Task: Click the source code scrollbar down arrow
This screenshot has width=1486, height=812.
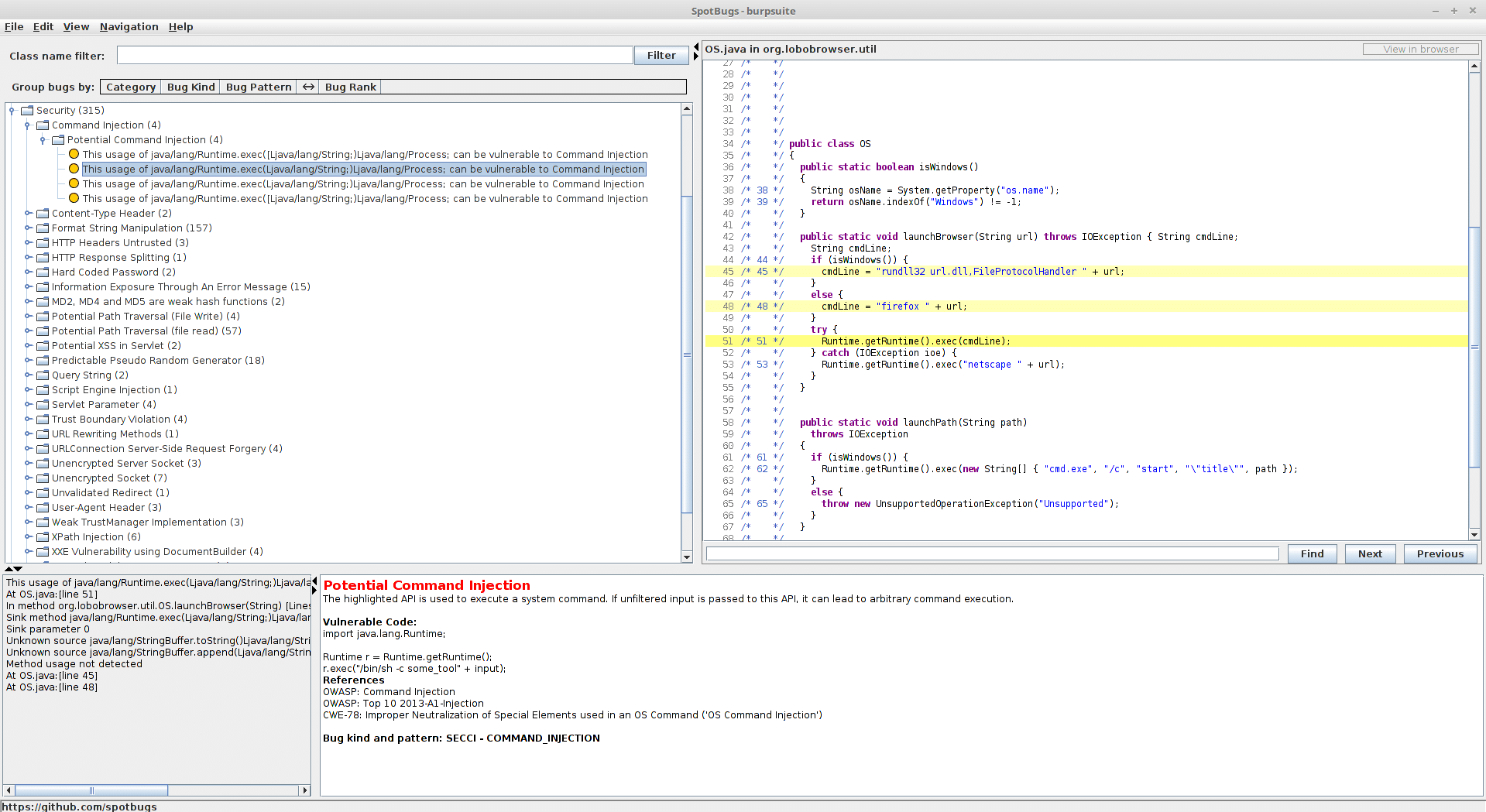Action: (1474, 535)
